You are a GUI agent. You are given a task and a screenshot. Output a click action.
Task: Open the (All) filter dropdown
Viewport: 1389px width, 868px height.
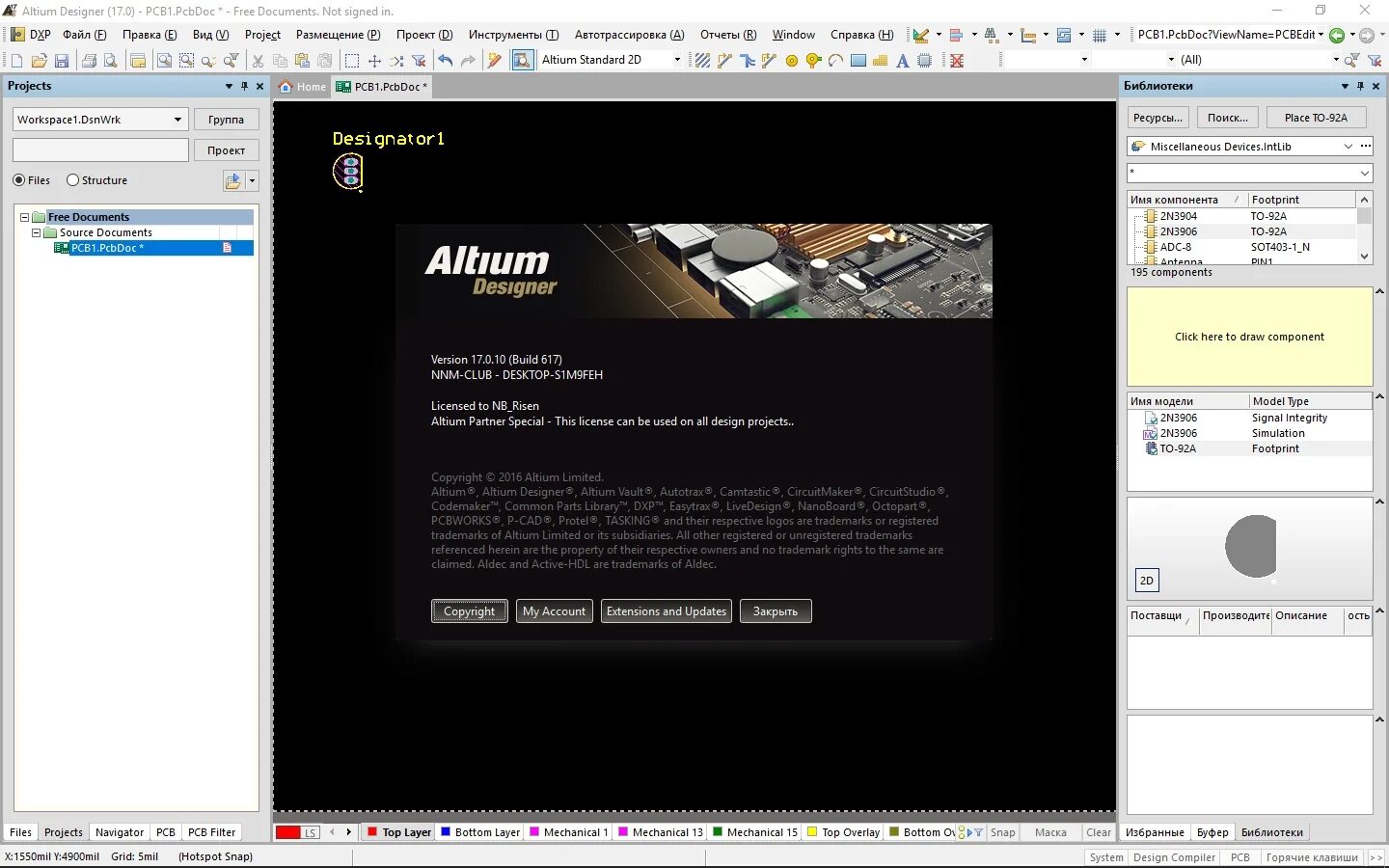click(1336, 60)
